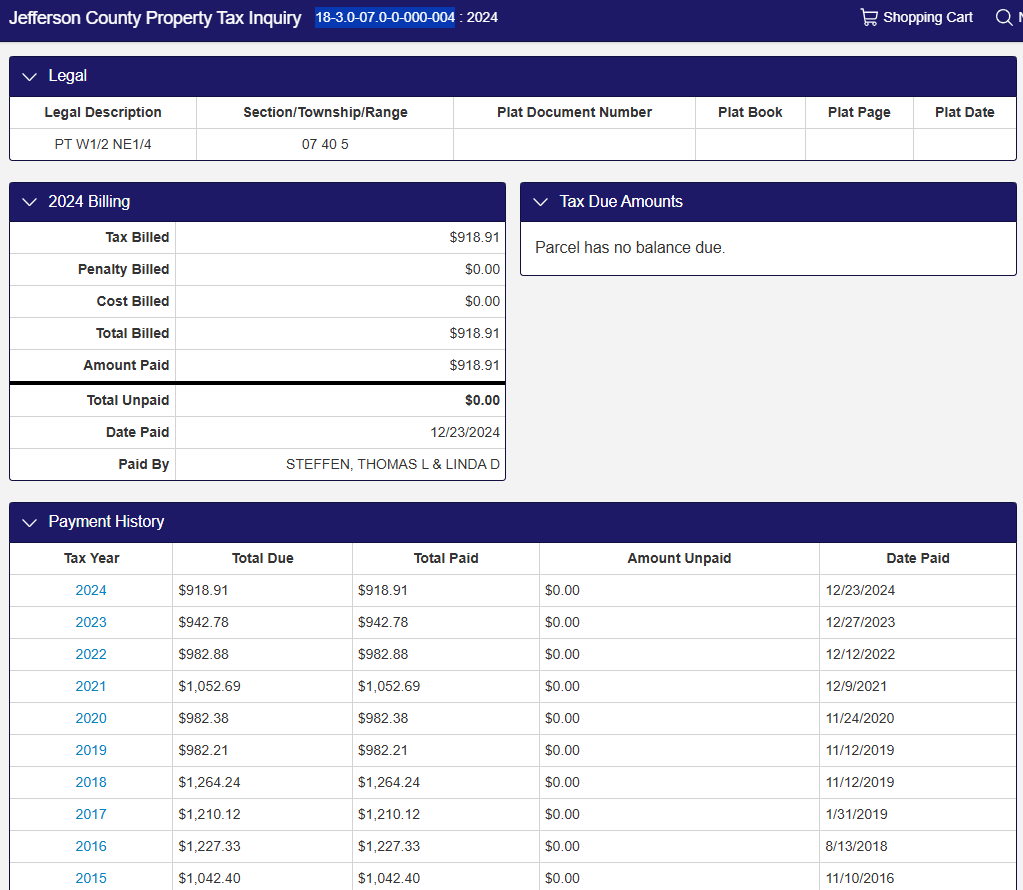
Task: Open tax year 2015 link
Action: point(90,878)
